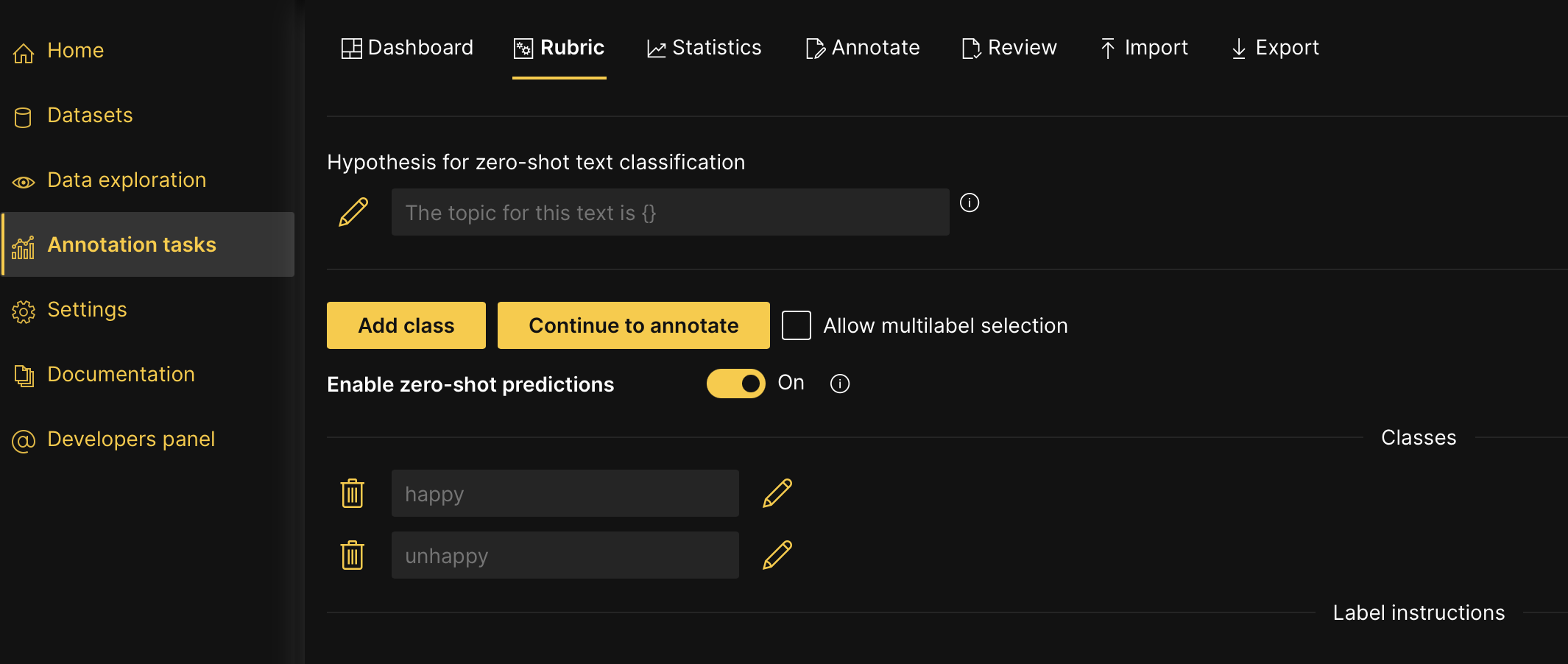Edit the 'unhappy' class using pencil icon

(777, 555)
